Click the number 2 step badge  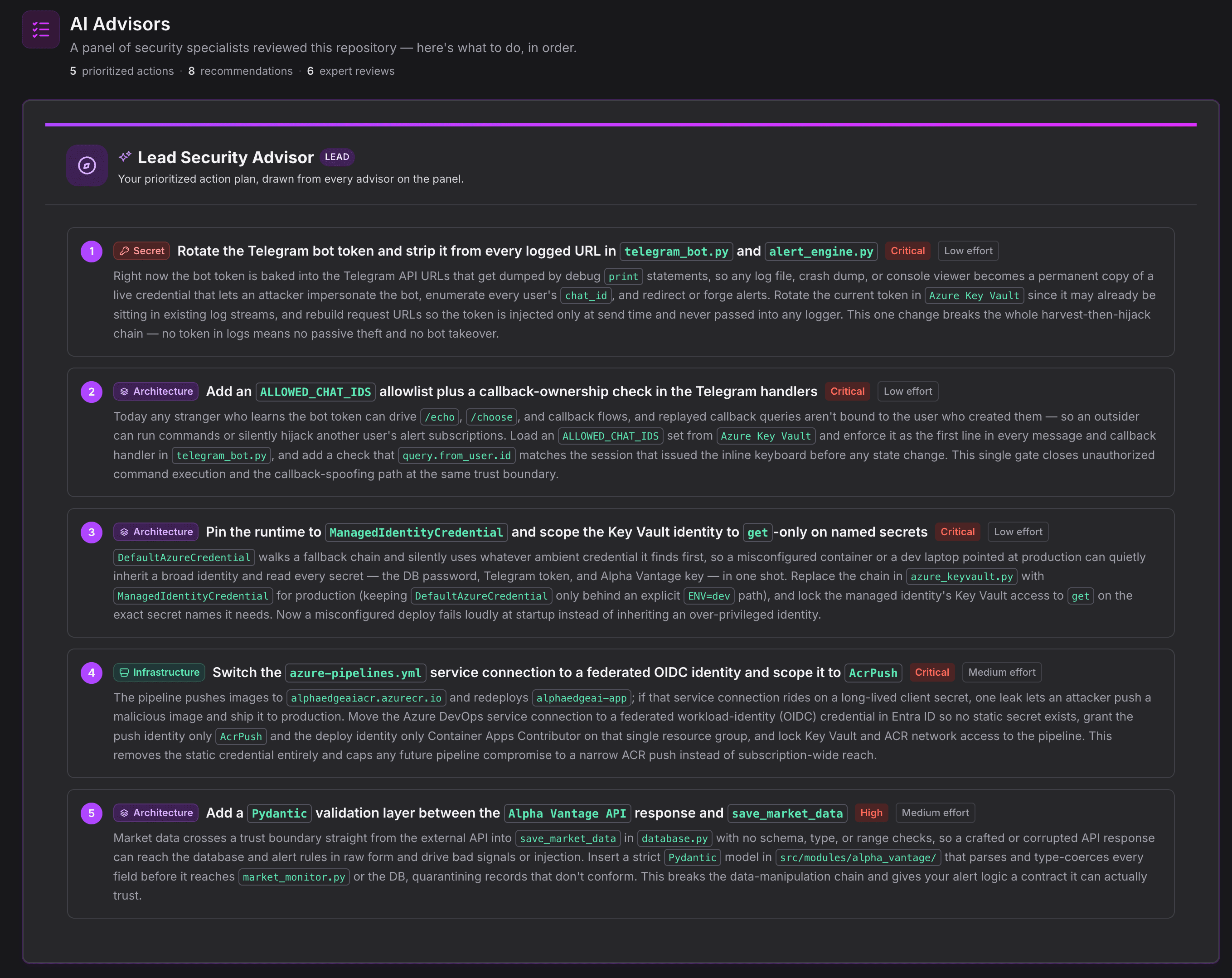(92, 392)
